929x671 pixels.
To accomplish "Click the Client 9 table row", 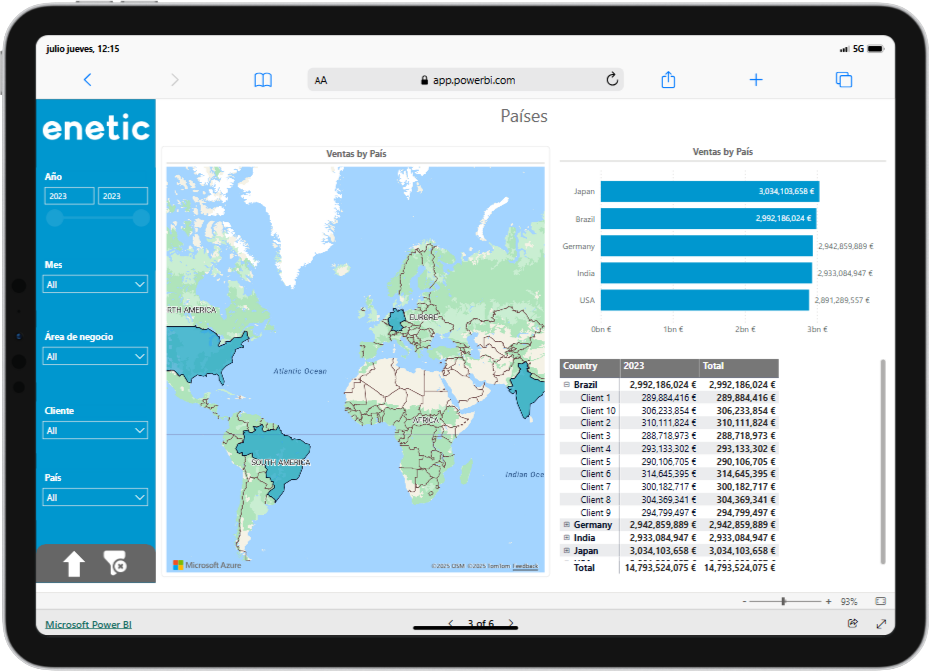I will [x=669, y=512].
